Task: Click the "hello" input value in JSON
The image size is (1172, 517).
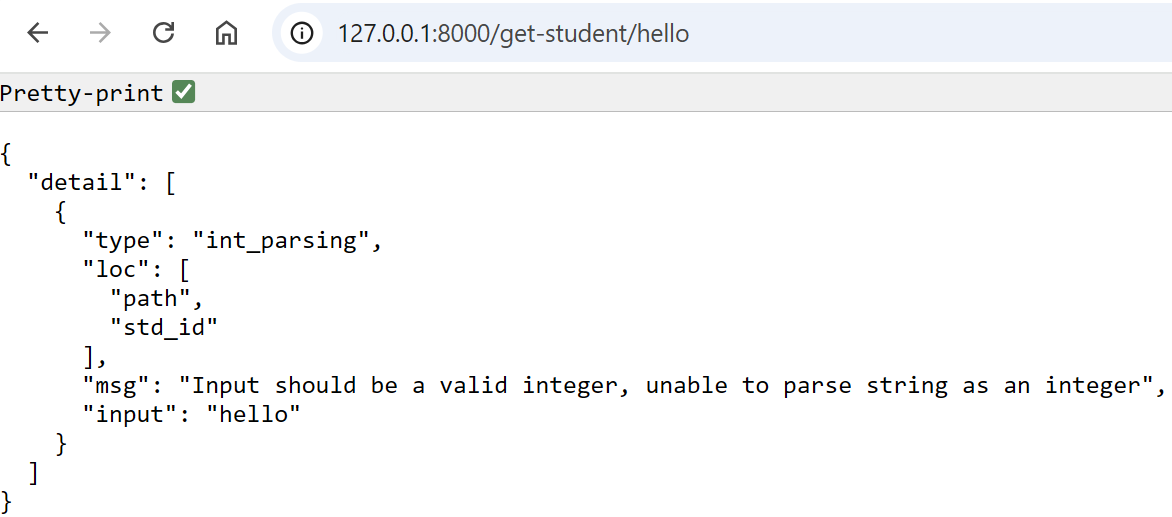Action: [x=253, y=414]
